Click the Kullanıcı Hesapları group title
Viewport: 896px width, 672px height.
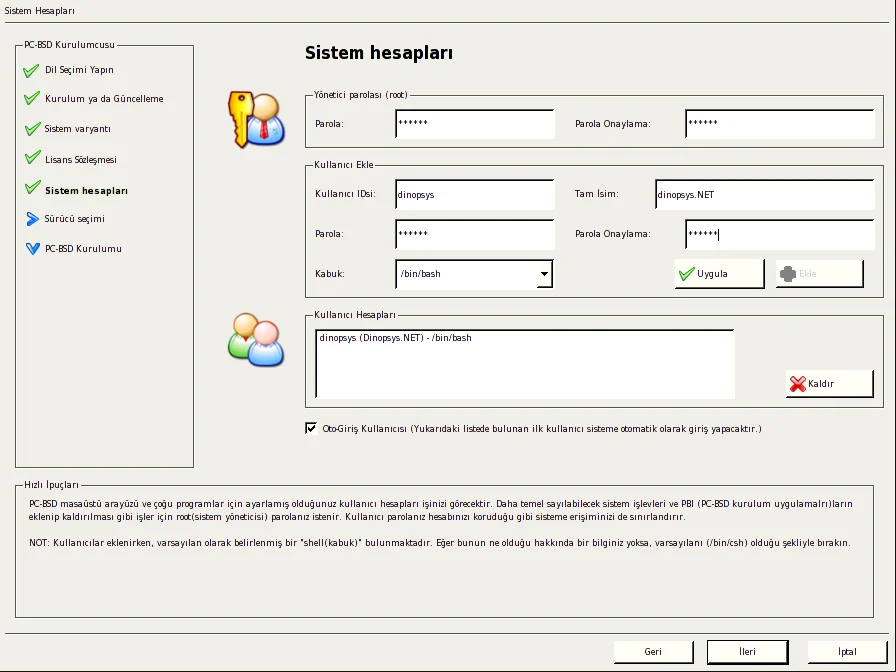355,315
